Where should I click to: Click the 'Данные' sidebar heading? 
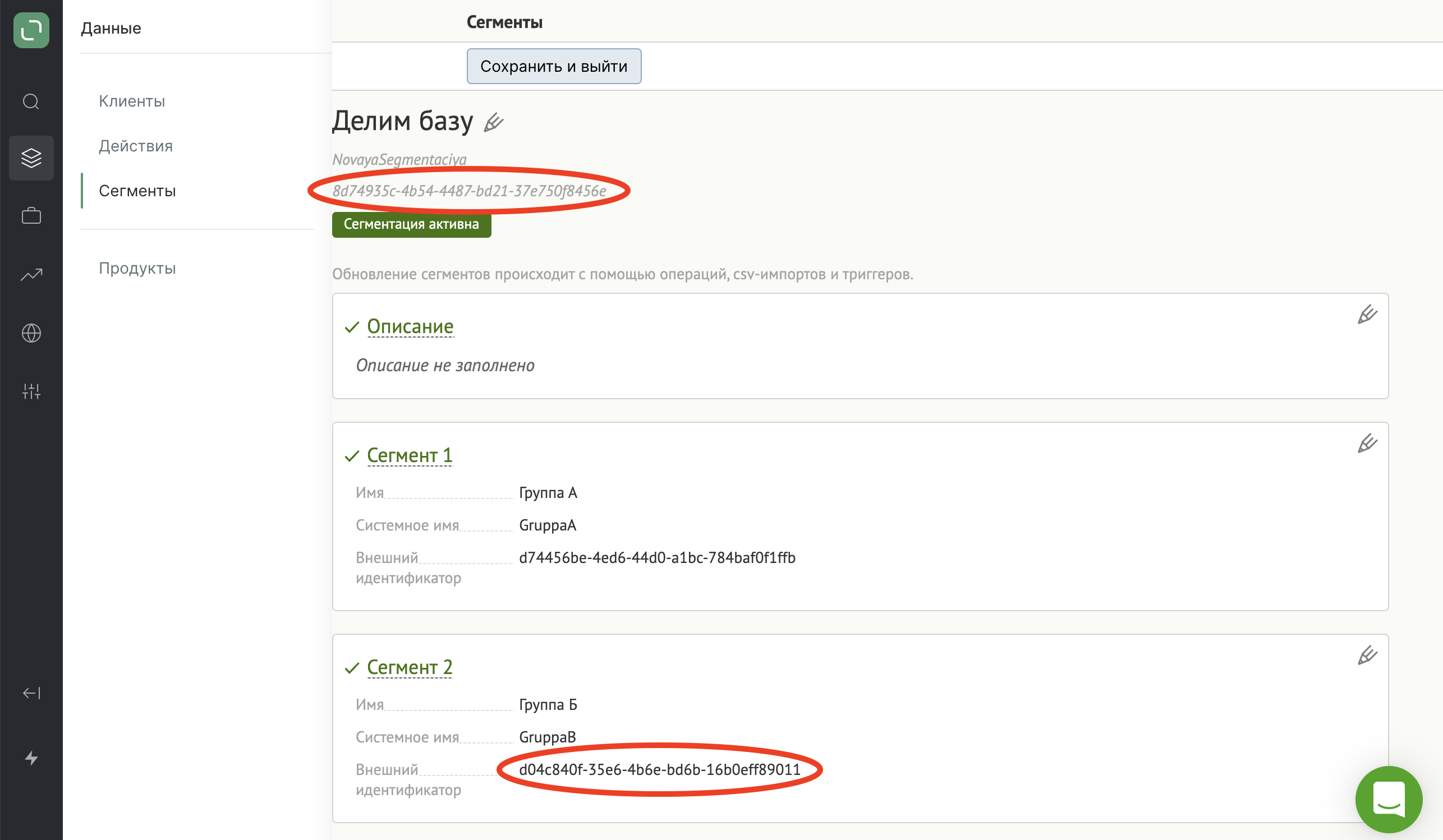[x=111, y=28]
